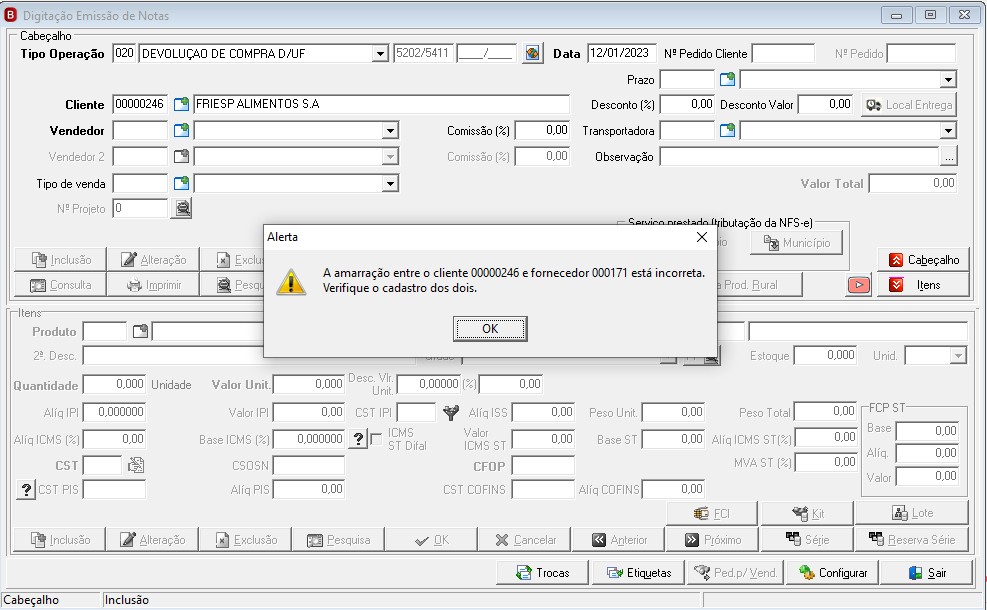Switch to the Cabeçalho section button
Image resolution: width=987 pixels, height=610 pixels.
click(923, 260)
